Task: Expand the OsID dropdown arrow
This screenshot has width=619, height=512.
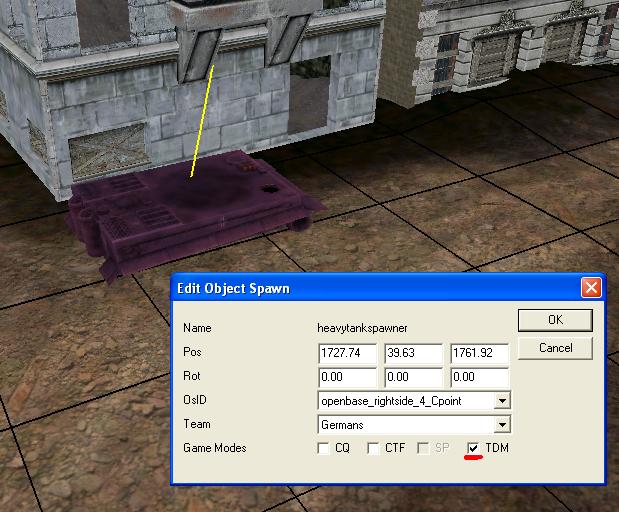Action: (502, 401)
